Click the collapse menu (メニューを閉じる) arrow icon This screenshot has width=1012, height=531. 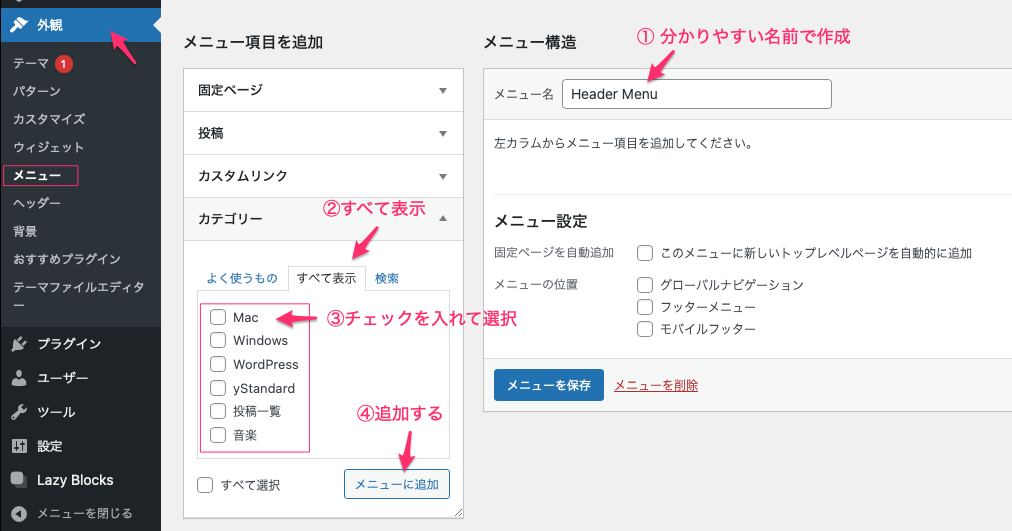[19, 514]
